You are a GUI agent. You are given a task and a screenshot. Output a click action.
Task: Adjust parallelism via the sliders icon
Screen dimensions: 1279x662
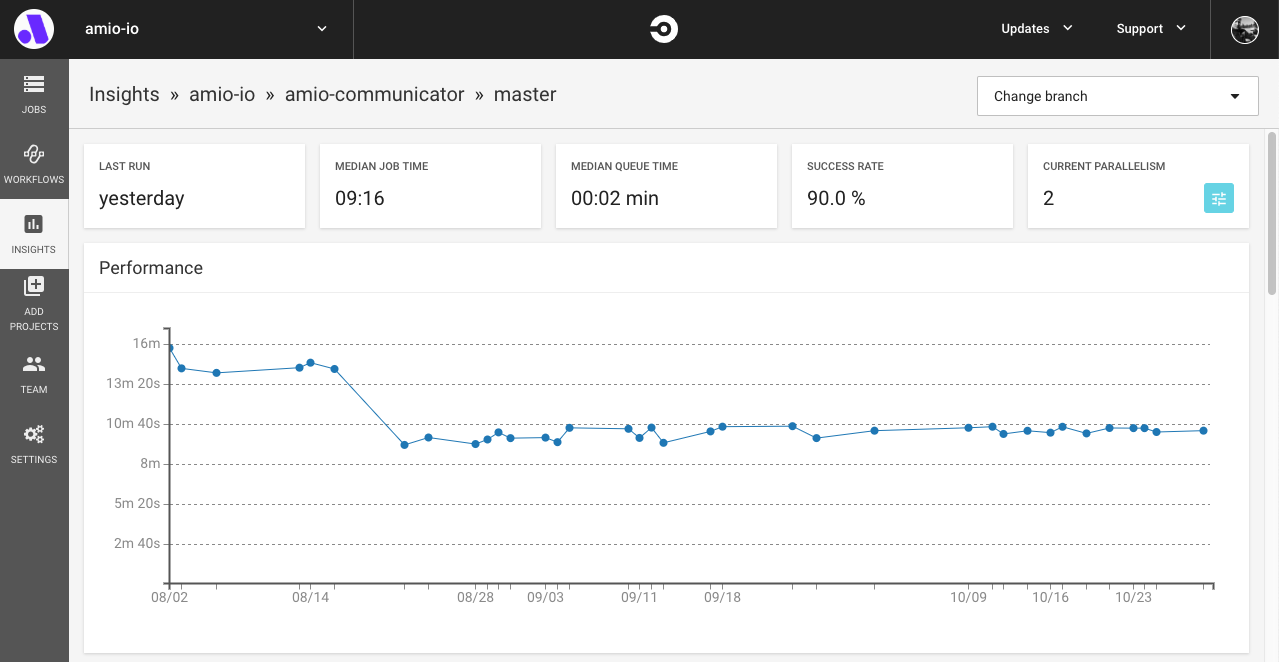pos(1218,198)
